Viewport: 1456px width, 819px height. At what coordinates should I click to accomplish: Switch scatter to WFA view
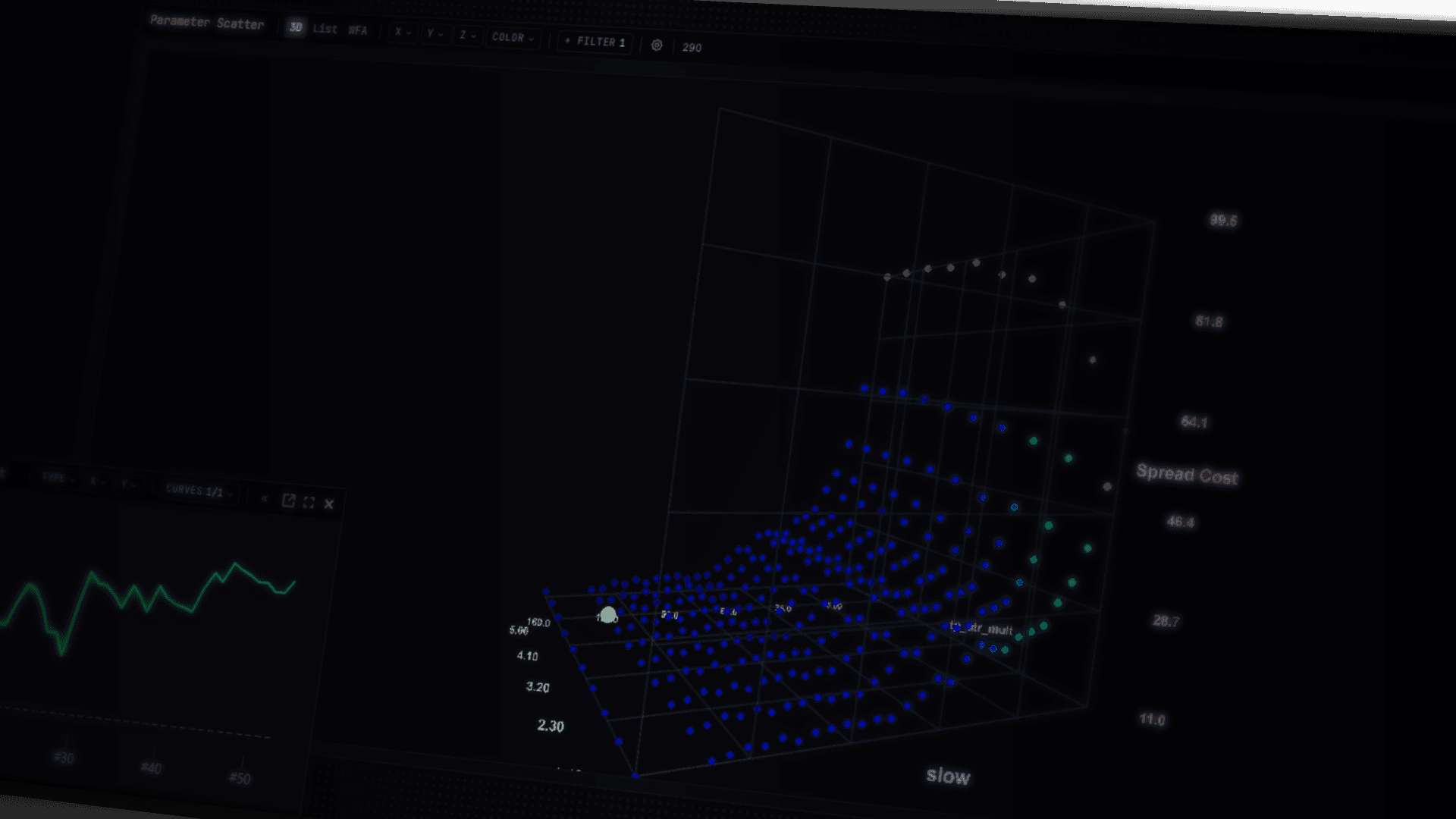click(x=358, y=30)
